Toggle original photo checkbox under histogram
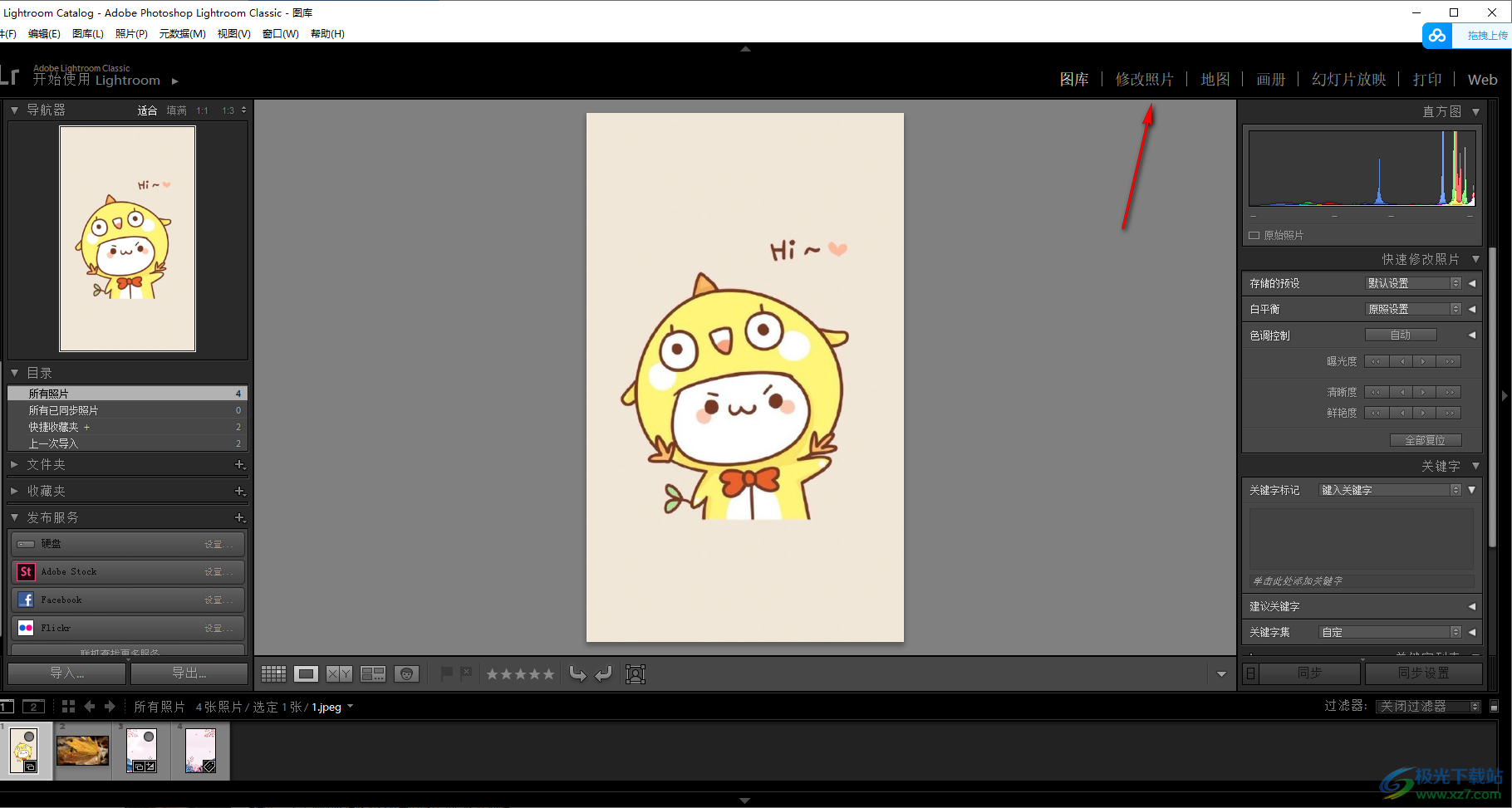 (x=1254, y=236)
